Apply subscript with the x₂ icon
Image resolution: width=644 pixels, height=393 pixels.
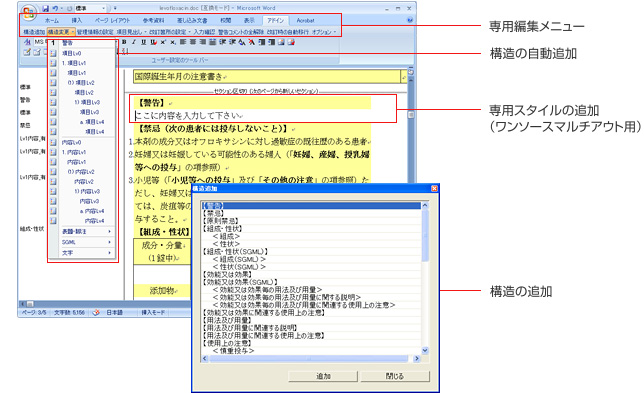point(173,42)
